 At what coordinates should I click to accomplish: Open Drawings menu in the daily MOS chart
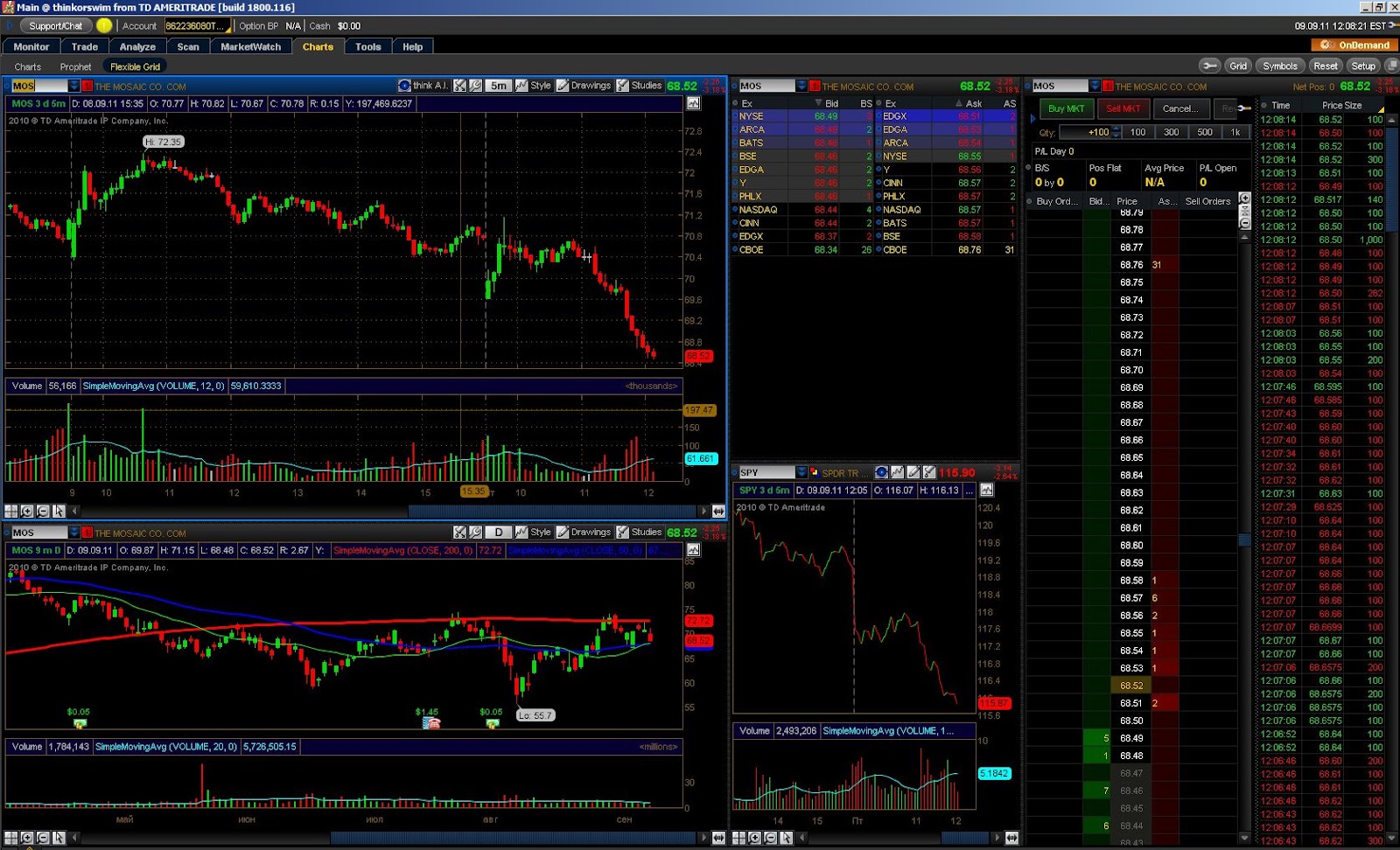click(584, 532)
